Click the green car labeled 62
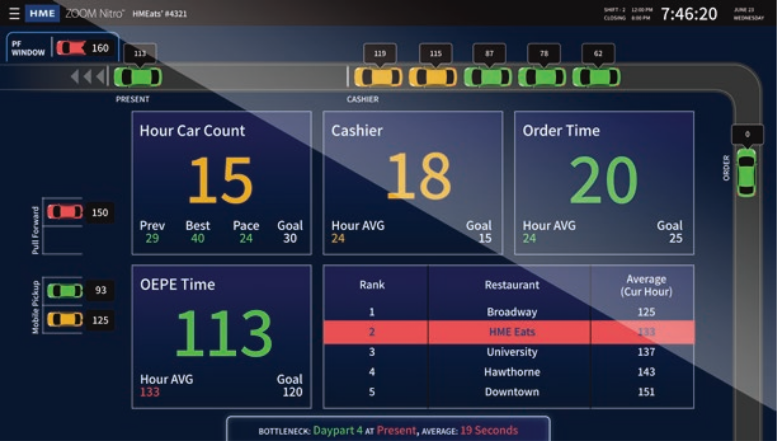This screenshot has height=441, width=777. pyautogui.click(x=597, y=77)
